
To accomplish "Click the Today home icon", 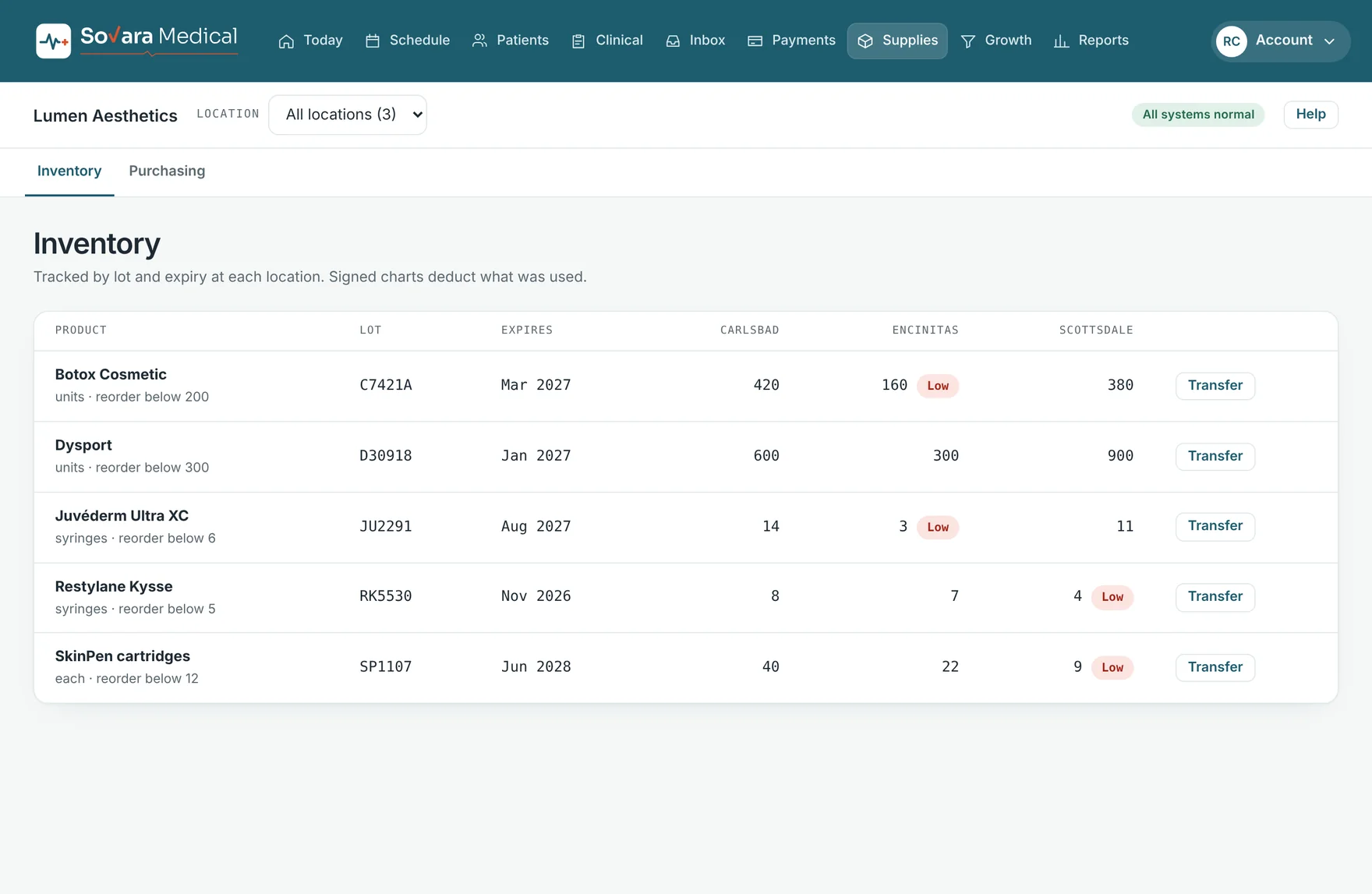I will click(286, 41).
